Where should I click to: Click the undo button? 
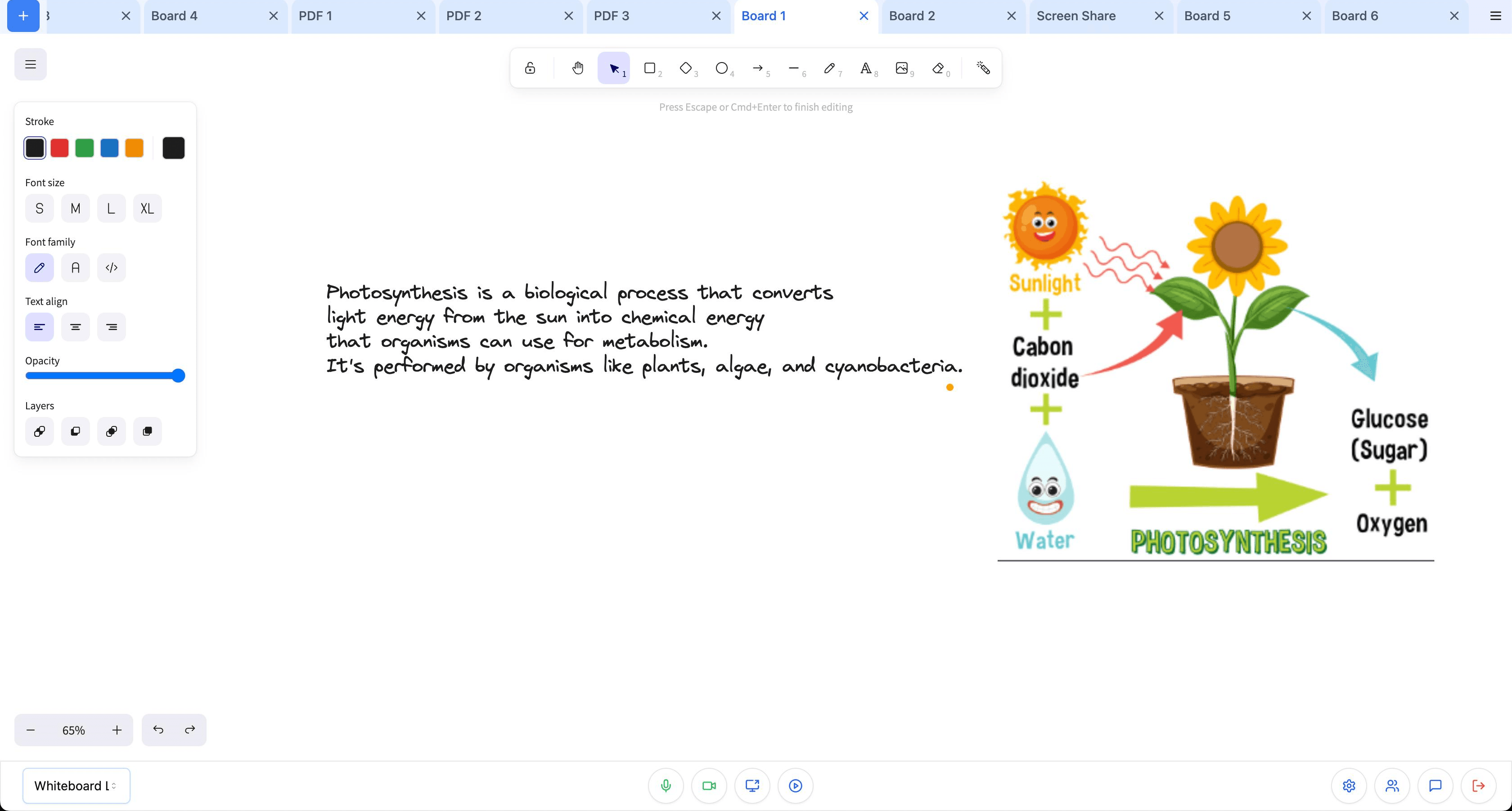[x=158, y=729]
